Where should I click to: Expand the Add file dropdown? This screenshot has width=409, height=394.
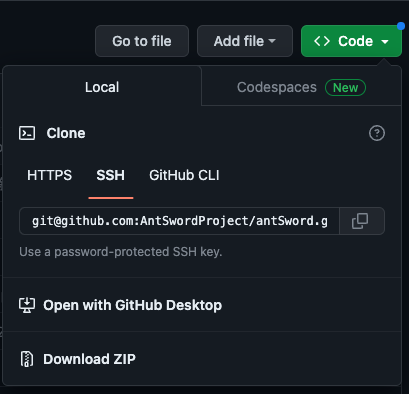[x=245, y=41]
